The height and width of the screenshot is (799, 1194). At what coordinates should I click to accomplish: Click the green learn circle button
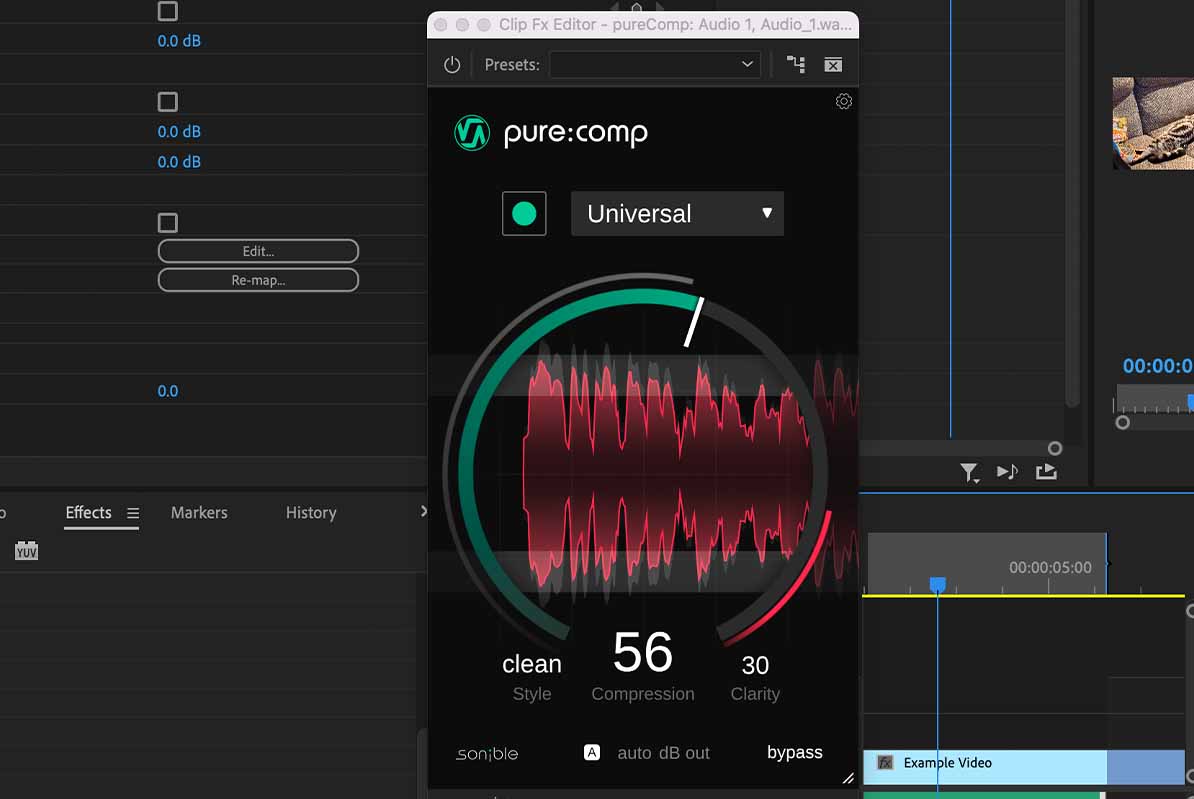tap(524, 214)
